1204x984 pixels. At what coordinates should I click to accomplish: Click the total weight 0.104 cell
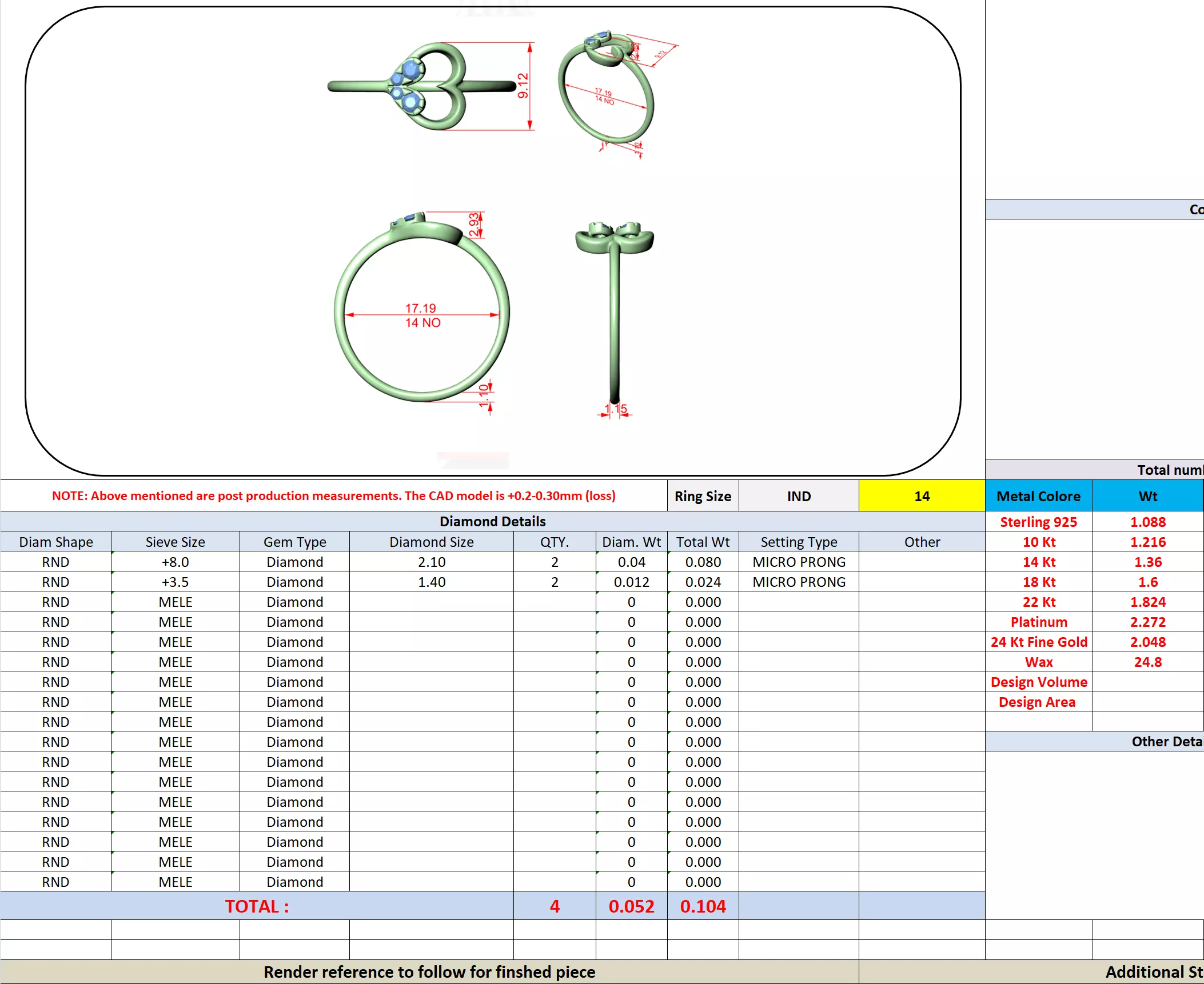[703, 906]
